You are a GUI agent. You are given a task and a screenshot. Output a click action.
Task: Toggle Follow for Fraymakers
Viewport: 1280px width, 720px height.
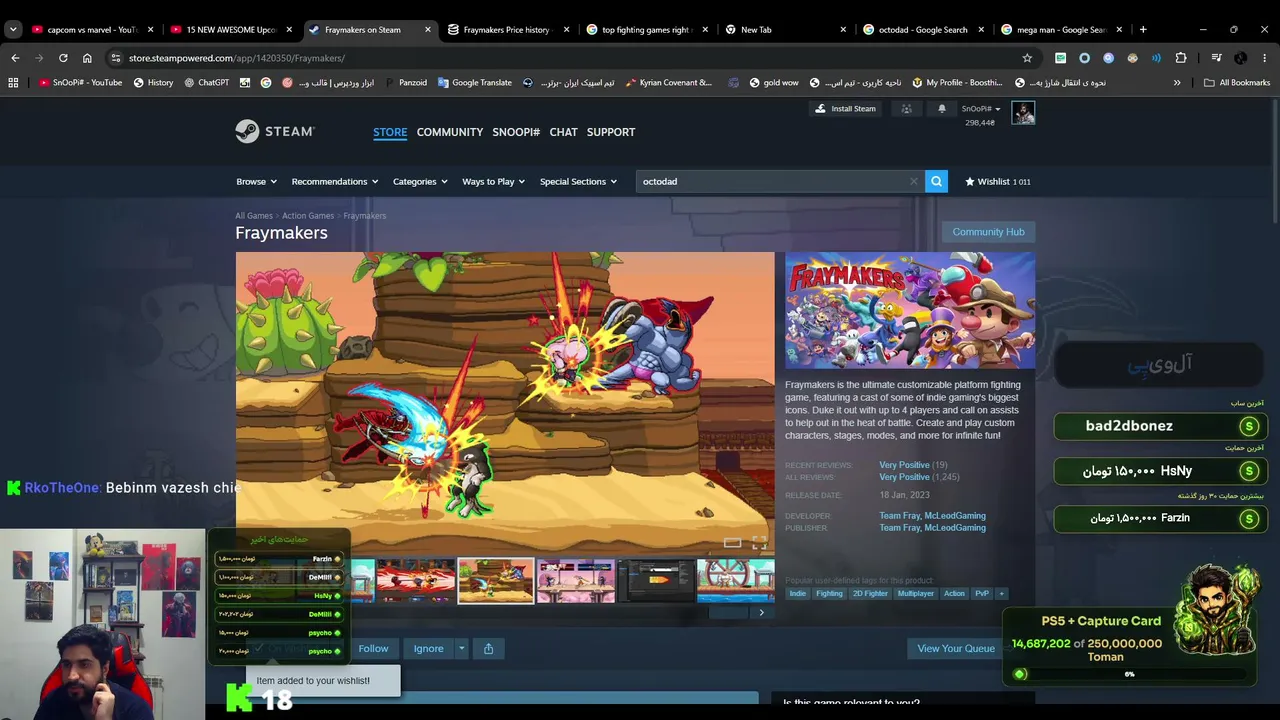(x=373, y=648)
